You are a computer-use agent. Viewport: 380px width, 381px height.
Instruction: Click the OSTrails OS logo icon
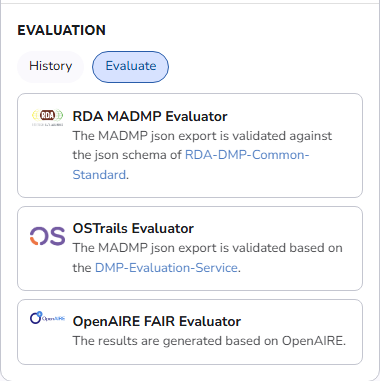(x=47, y=236)
